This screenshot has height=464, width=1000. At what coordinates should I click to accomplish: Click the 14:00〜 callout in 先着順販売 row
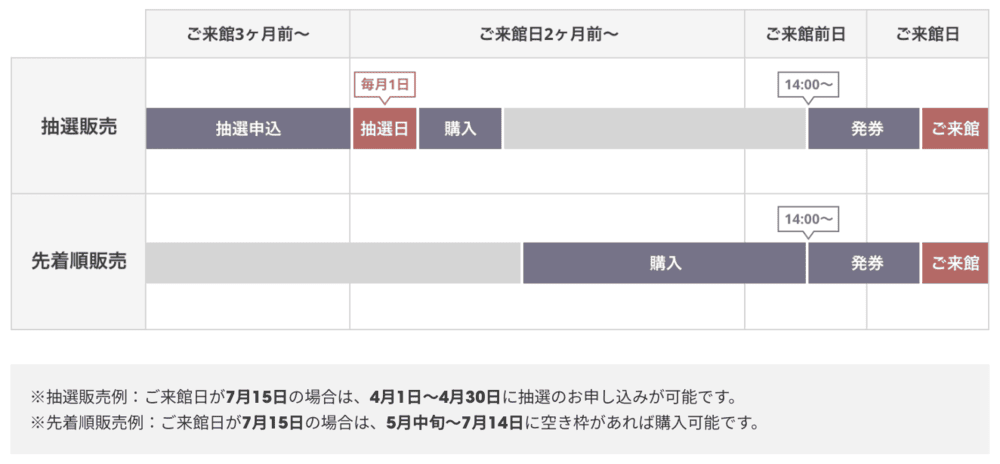point(808,219)
